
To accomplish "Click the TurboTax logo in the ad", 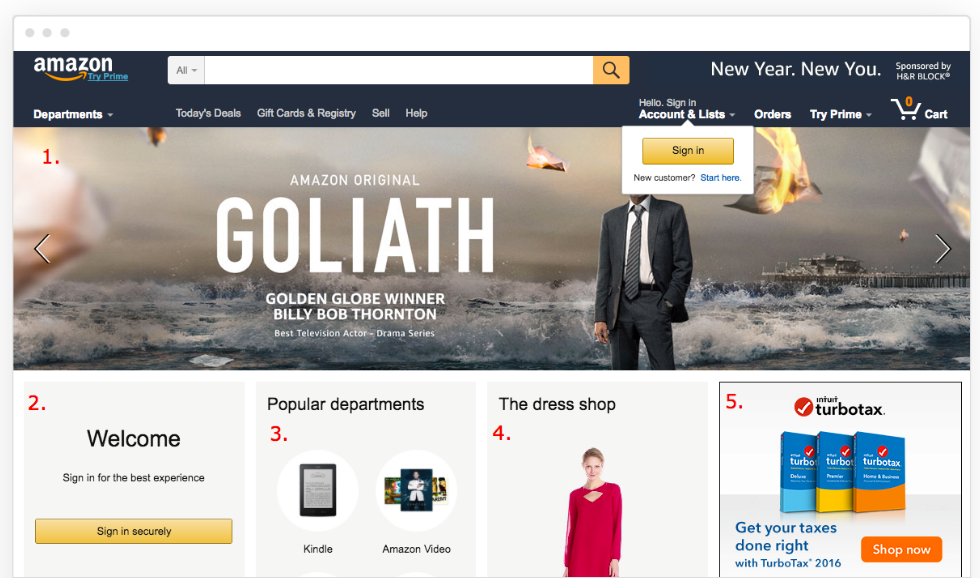I will [x=839, y=407].
